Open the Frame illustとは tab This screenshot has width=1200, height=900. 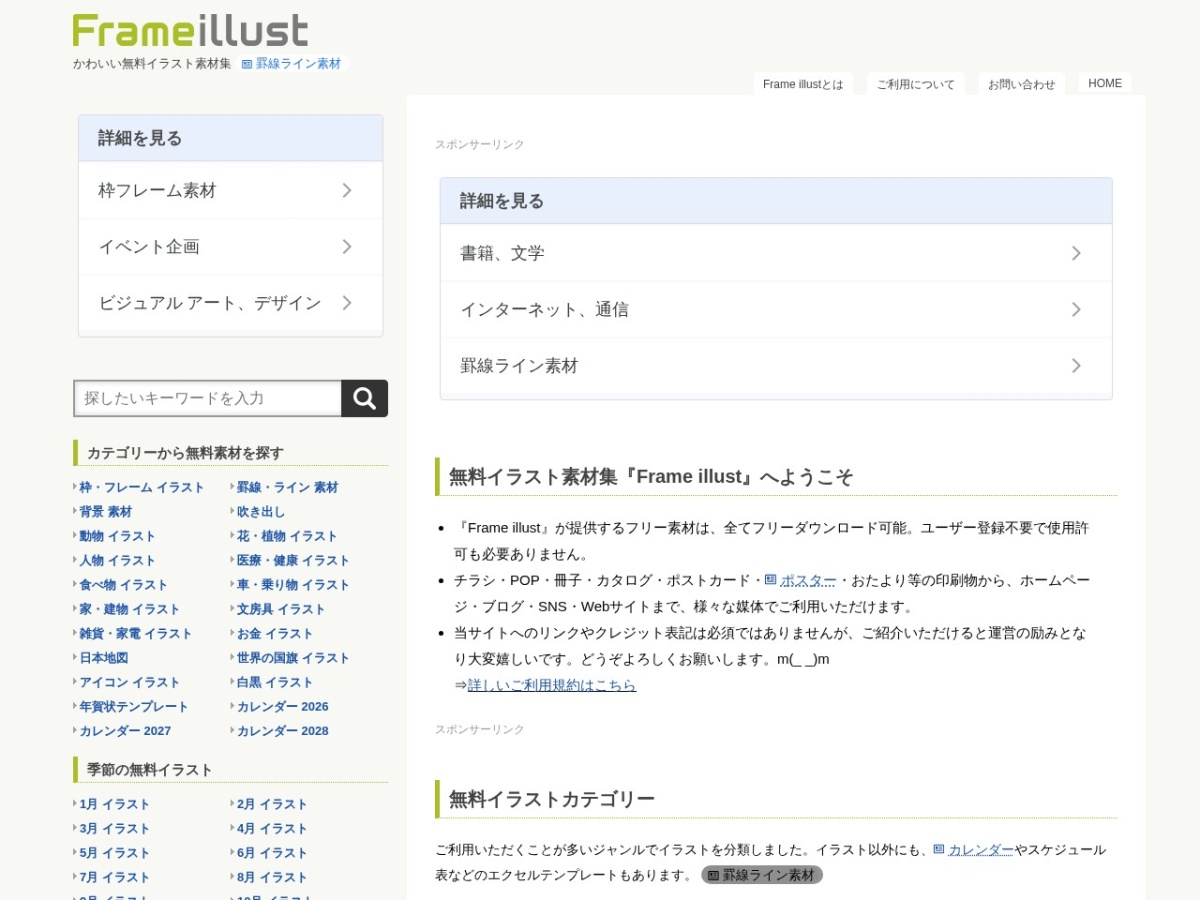click(x=803, y=84)
